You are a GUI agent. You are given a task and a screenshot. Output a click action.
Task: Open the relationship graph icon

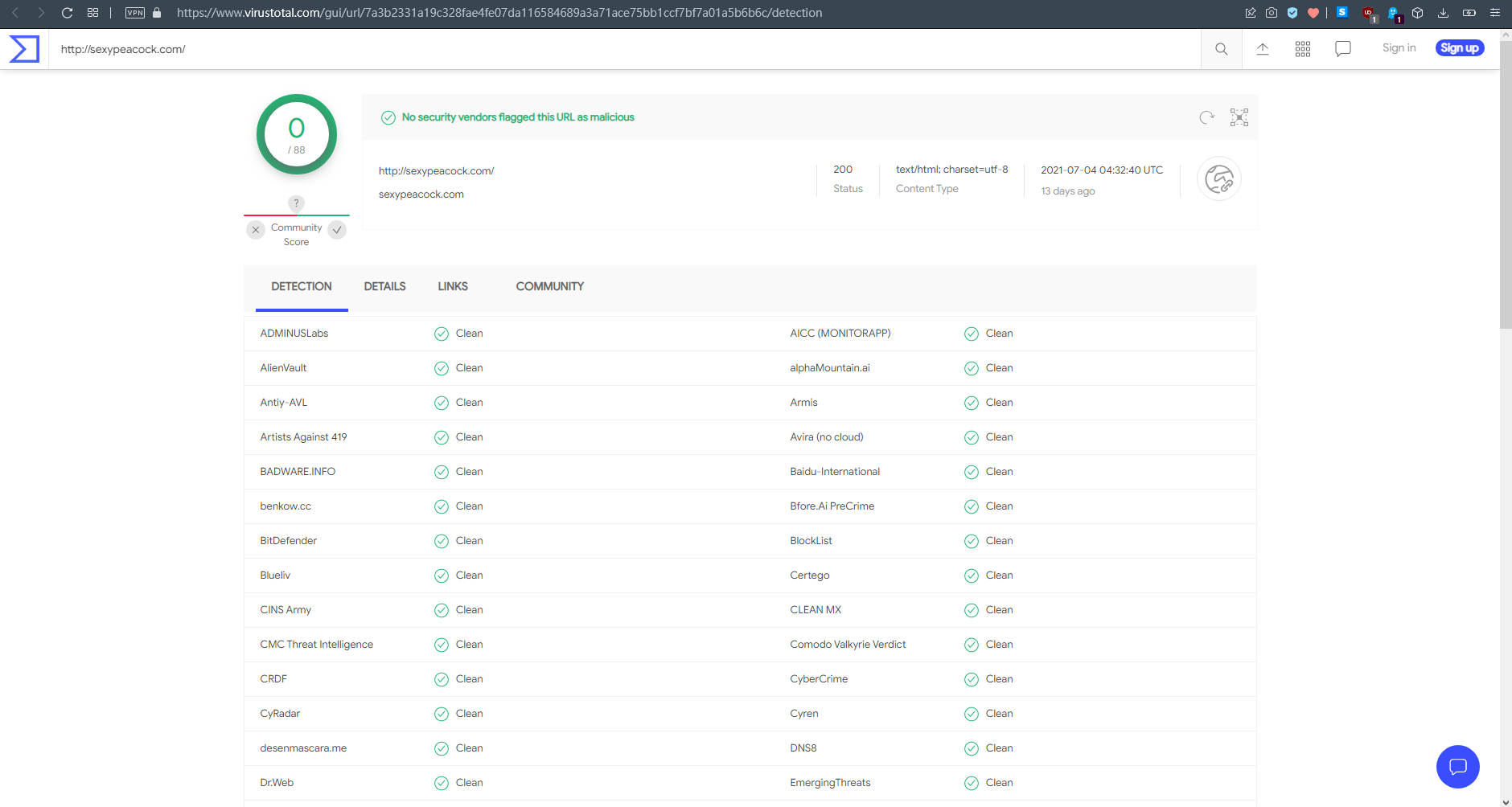pos(1239,117)
